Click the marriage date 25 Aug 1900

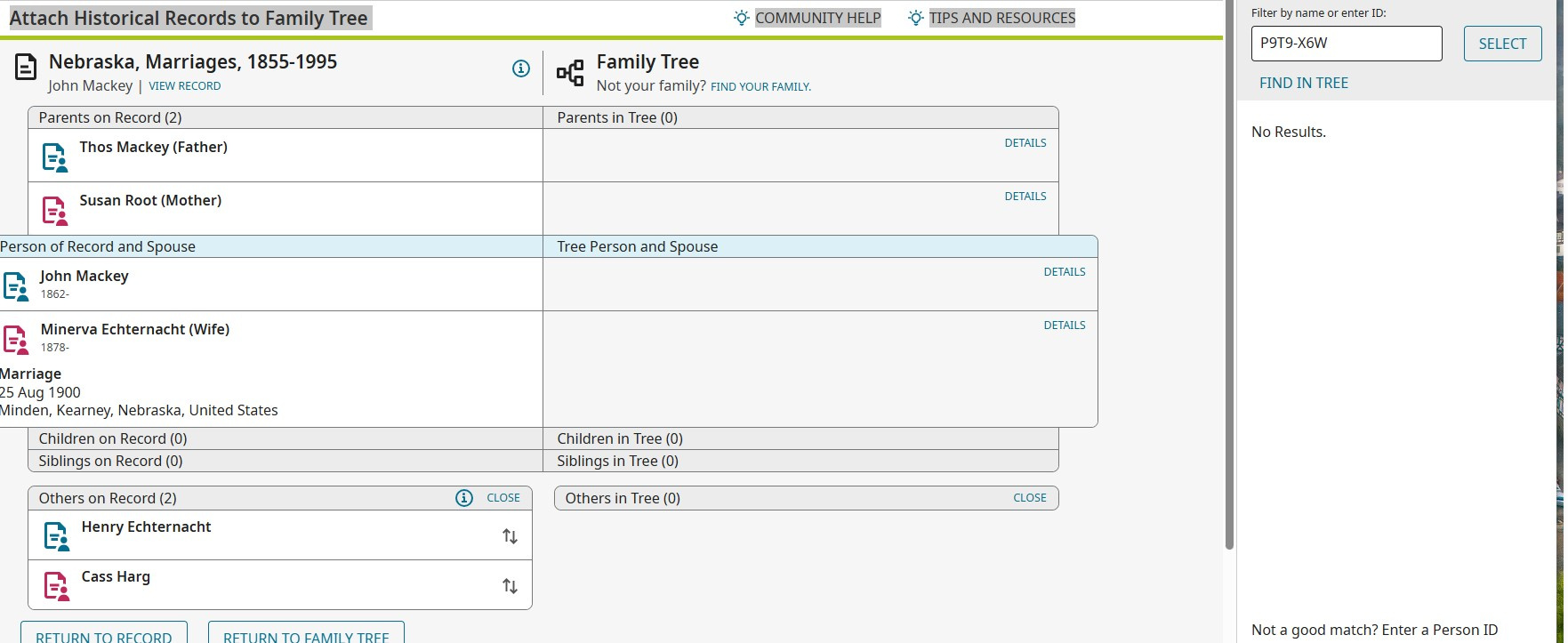pyautogui.click(x=40, y=392)
